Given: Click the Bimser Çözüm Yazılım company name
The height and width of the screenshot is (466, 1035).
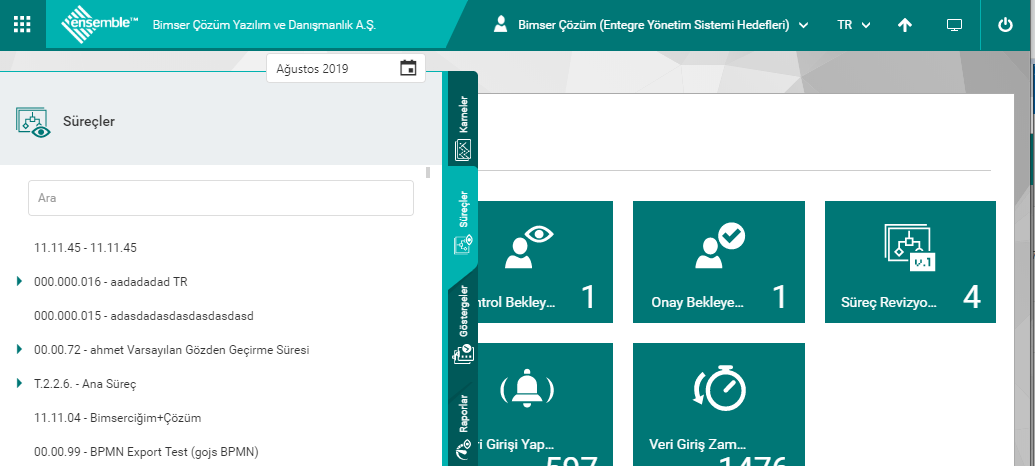Looking at the screenshot, I should pos(265,26).
